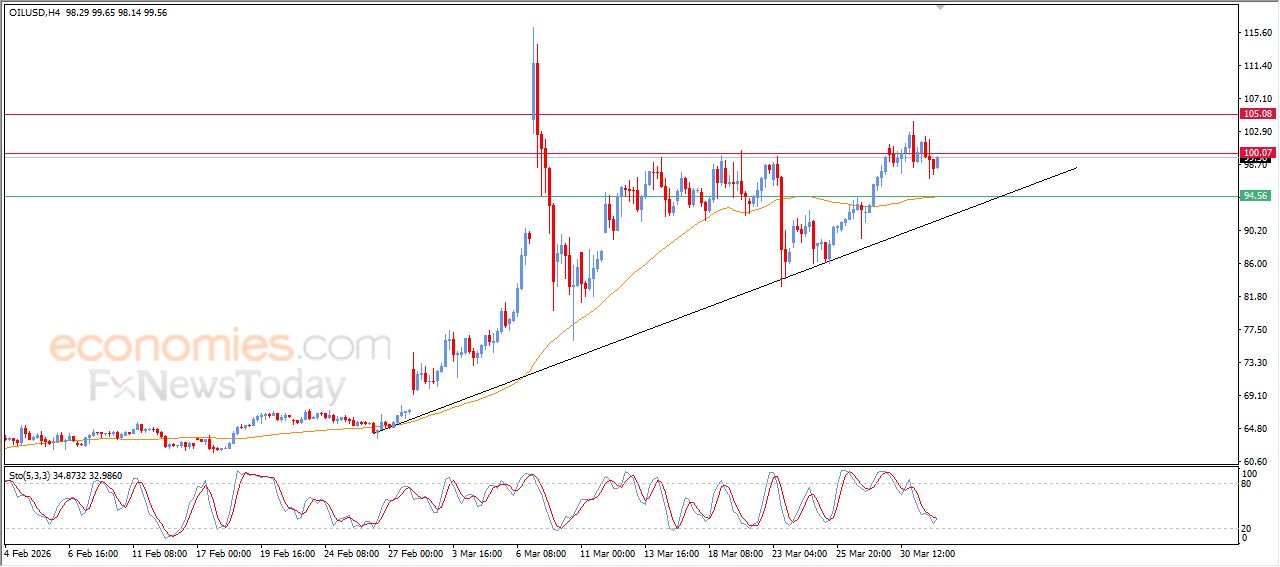This screenshot has height=567, width=1280.
Task: Select the upper red resistance line at 105.08
Action: (300, 114)
